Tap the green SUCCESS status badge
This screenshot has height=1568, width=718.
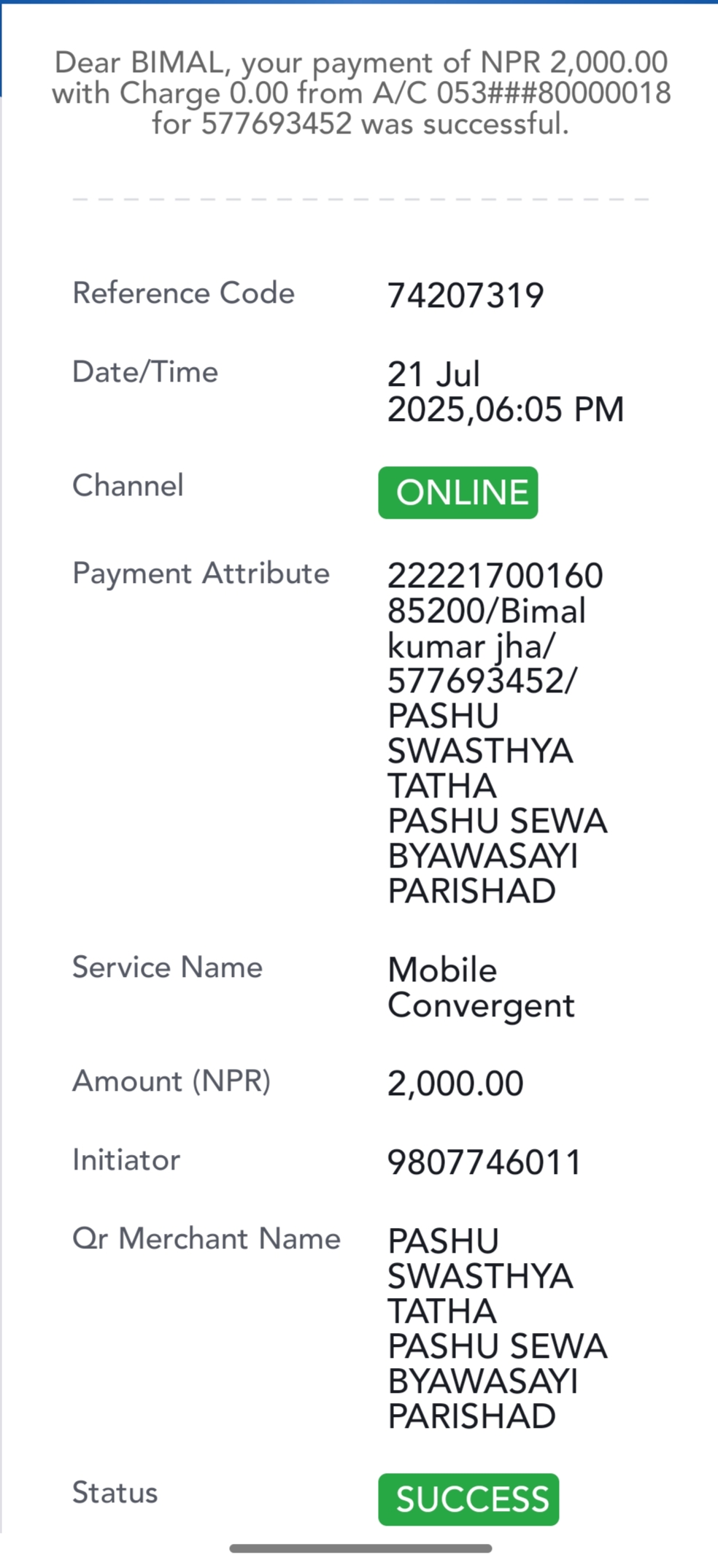[x=468, y=1499]
